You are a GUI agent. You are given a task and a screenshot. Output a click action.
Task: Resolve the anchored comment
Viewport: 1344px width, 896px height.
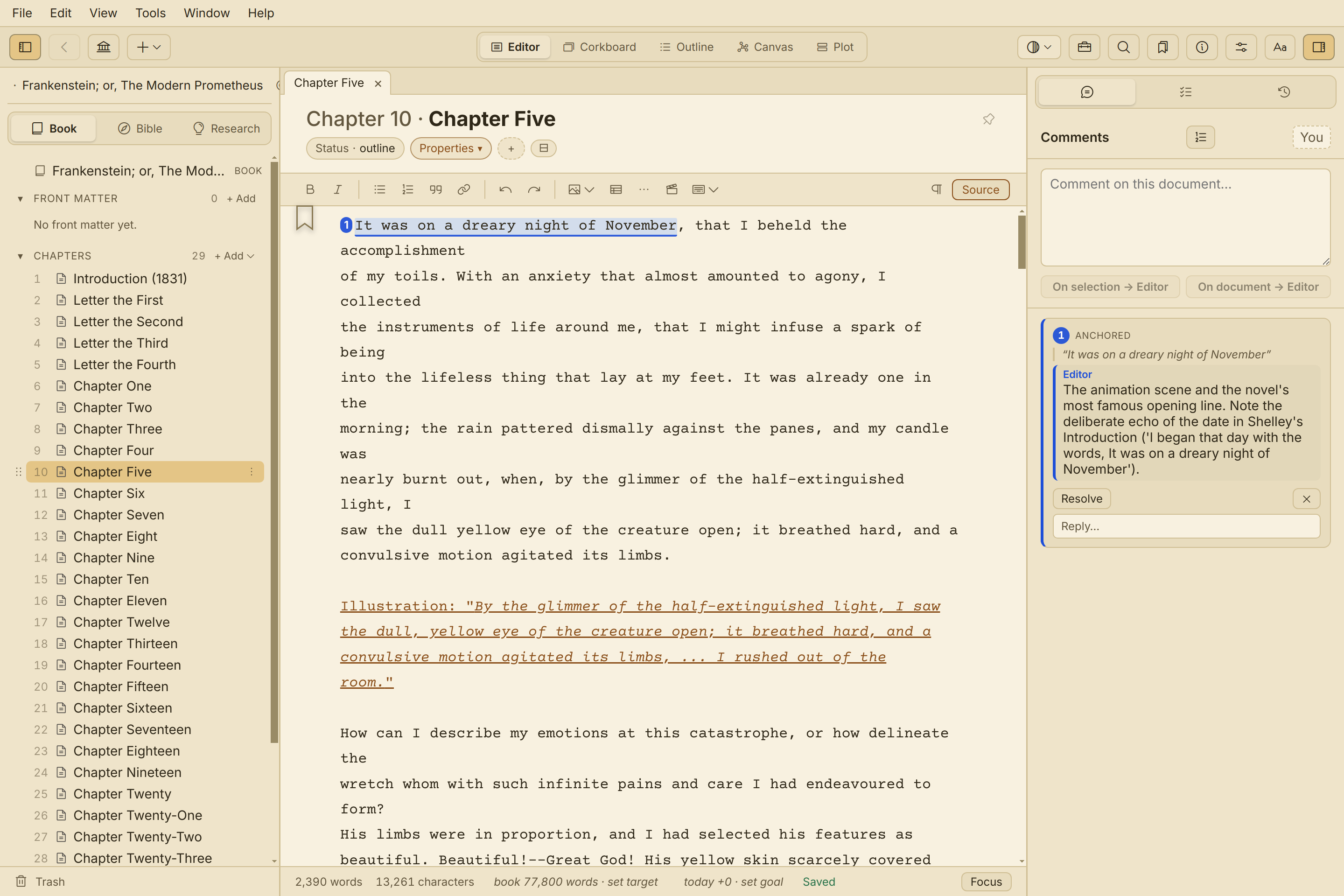1082,499
